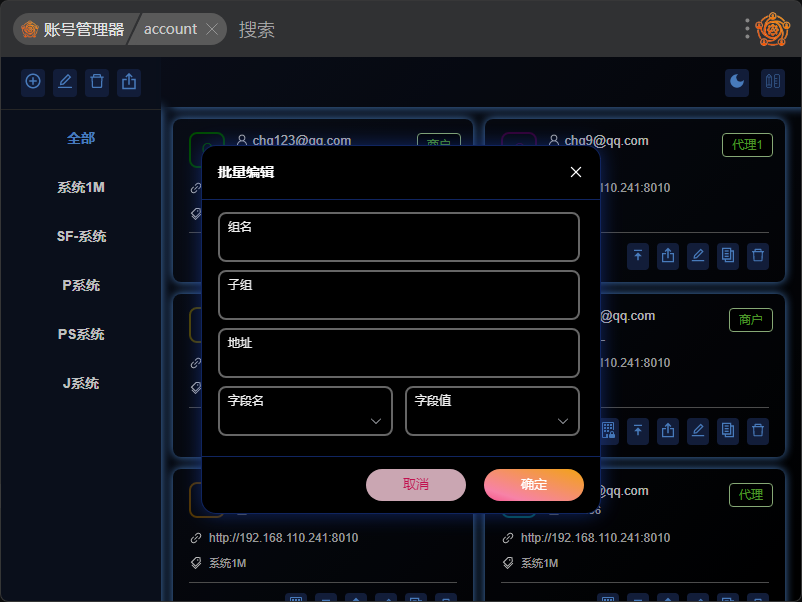Screen dimensions: 802x602
Task: Click the 搜索 search field
Action: click(257, 30)
